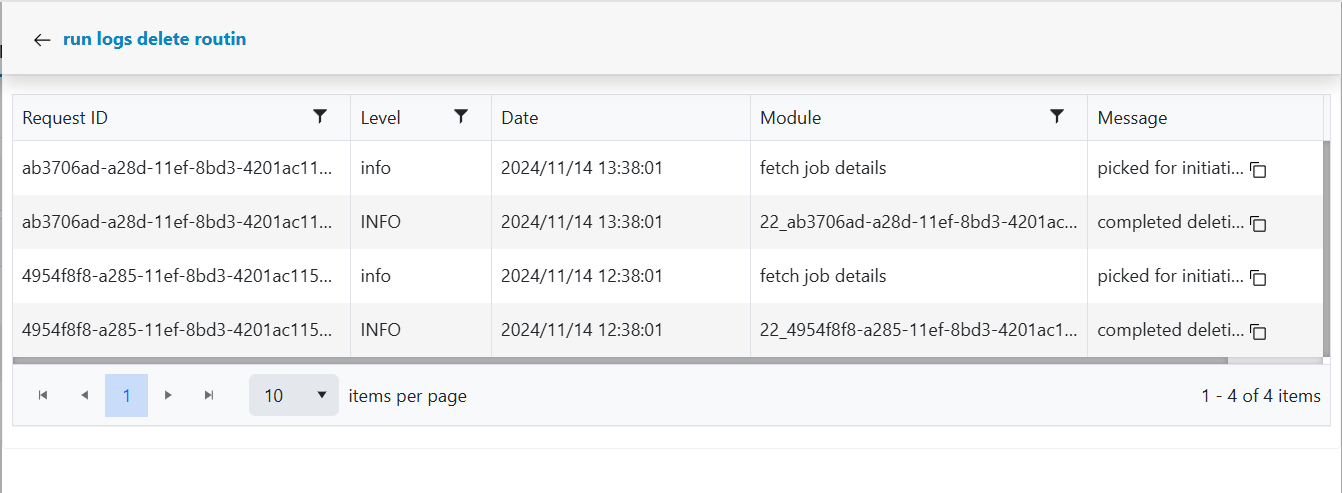1342x493 pixels.
Task: Copy the first row's message
Action: [1259, 170]
